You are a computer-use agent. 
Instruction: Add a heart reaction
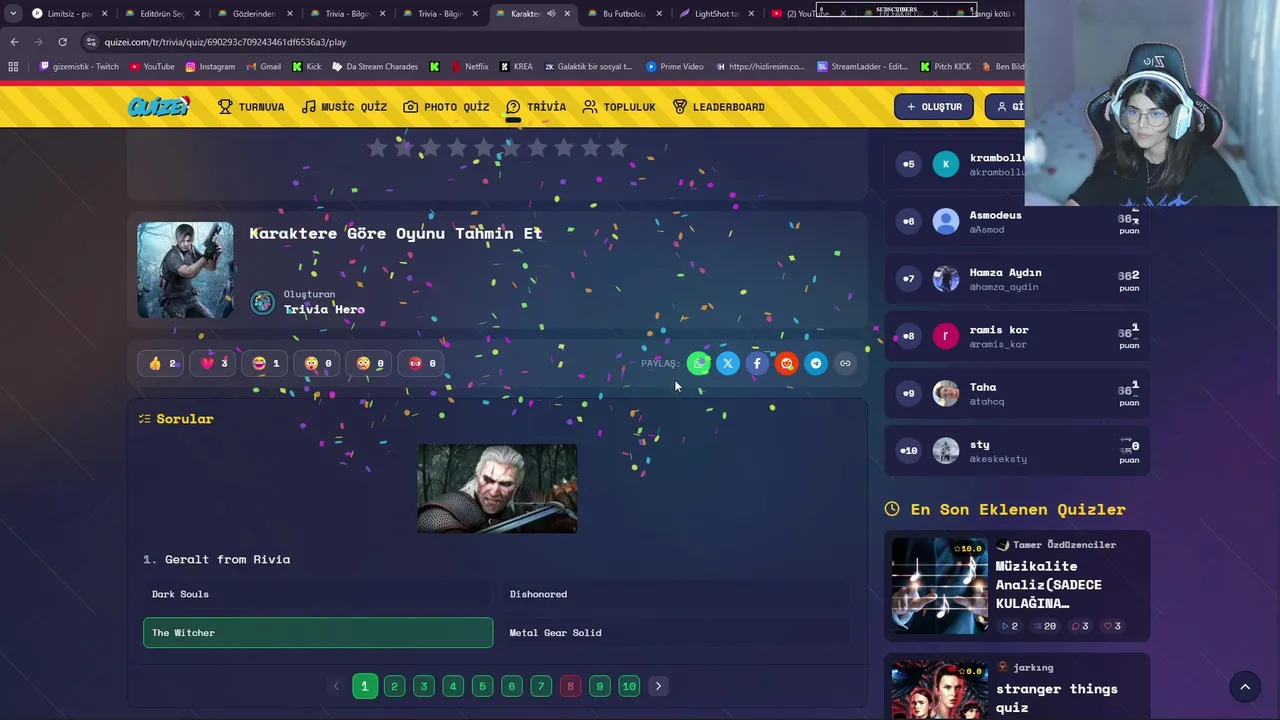[213, 363]
